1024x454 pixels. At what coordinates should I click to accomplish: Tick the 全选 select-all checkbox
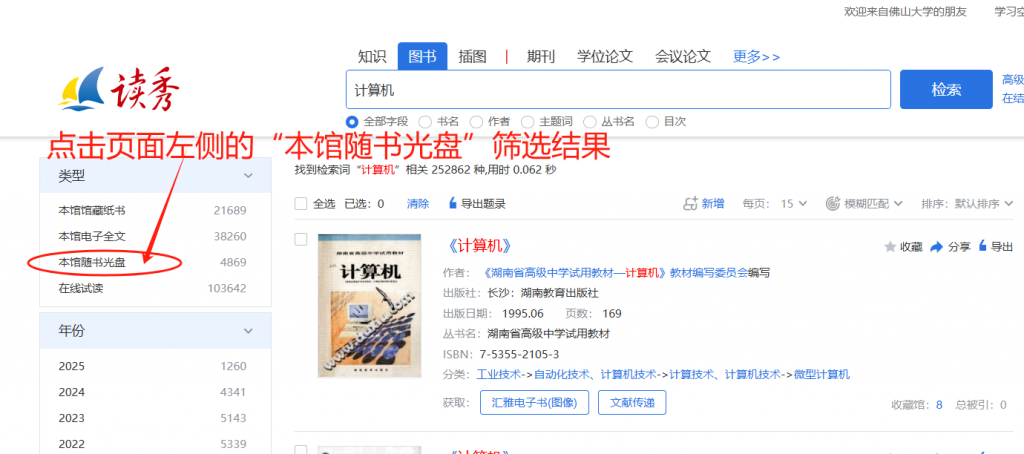(300, 204)
